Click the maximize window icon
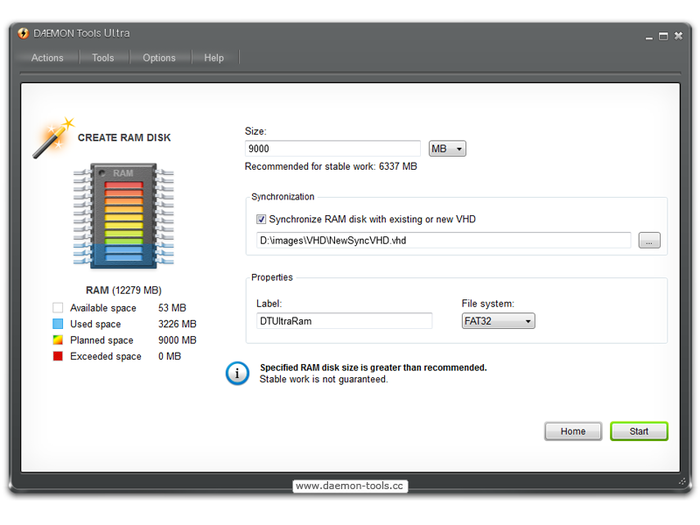Image resolution: width=700 pixels, height=525 pixels. 663,36
